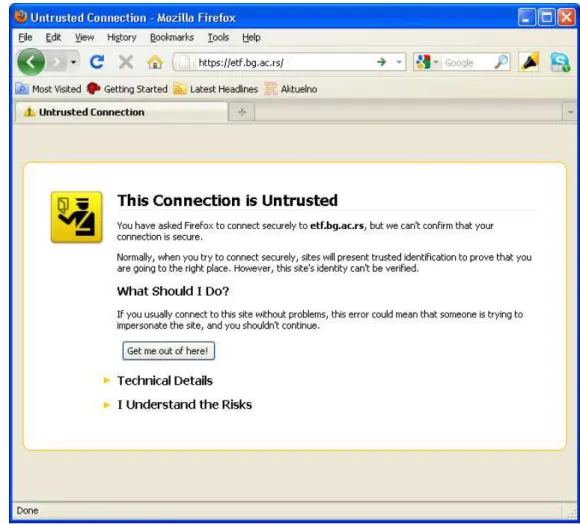Minimize the Firefox window

[526, 17]
